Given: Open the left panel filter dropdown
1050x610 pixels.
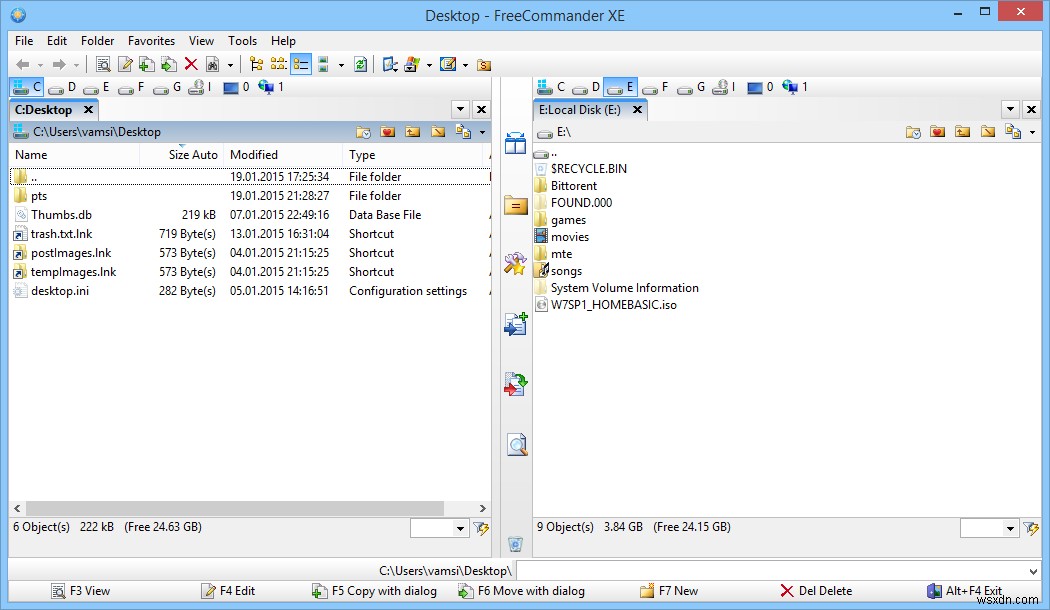Looking at the screenshot, I should coord(461,529).
